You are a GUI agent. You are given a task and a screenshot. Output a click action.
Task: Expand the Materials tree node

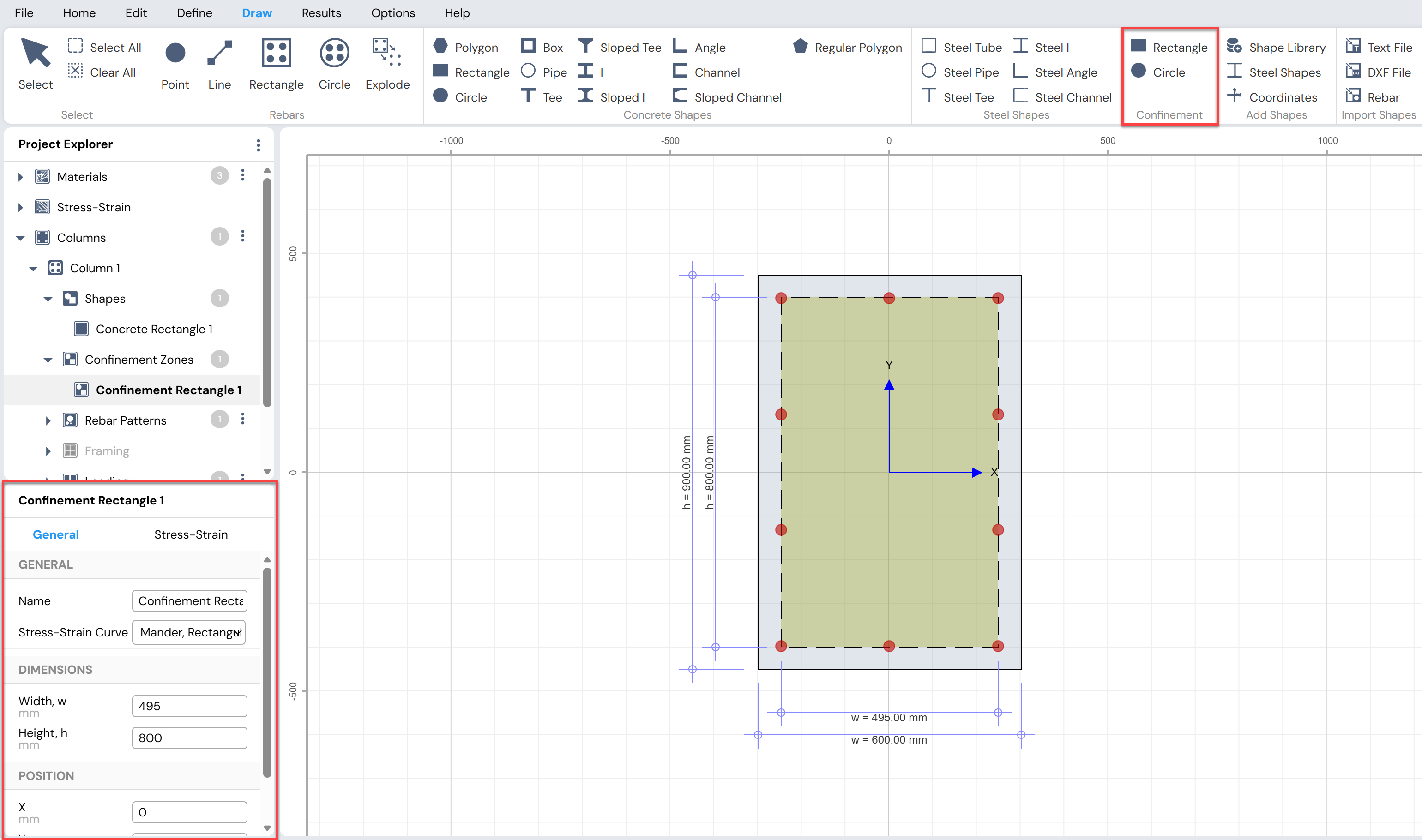(x=20, y=177)
